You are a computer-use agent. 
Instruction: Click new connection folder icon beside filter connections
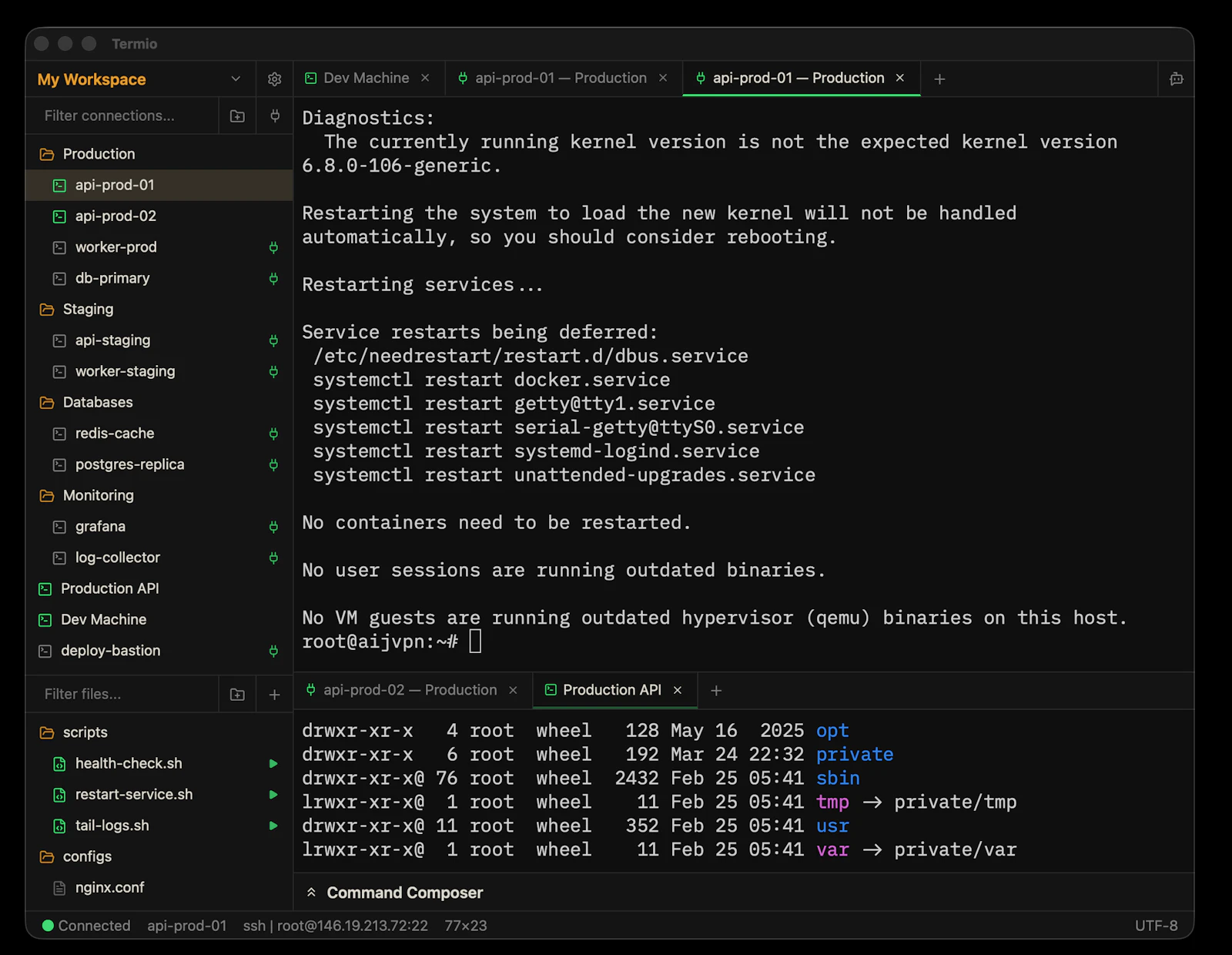237,116
